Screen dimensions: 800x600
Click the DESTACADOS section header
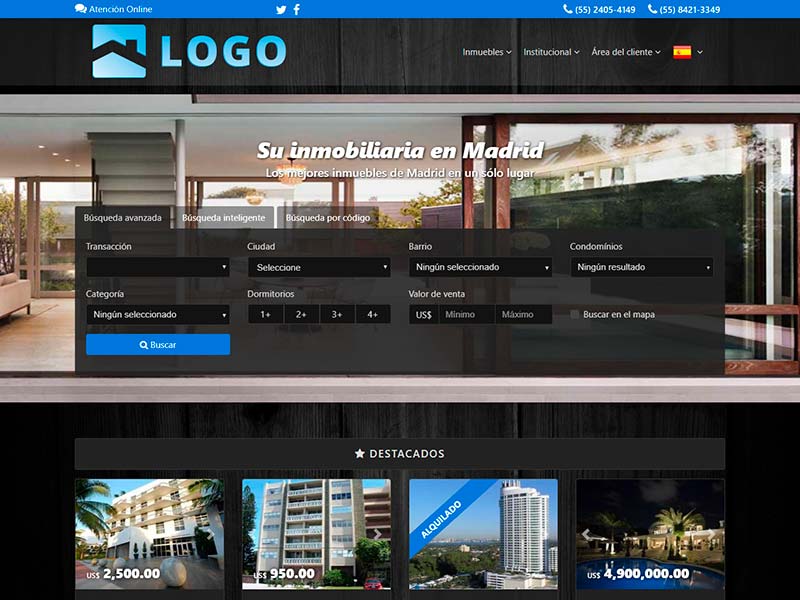pos(400,454)
